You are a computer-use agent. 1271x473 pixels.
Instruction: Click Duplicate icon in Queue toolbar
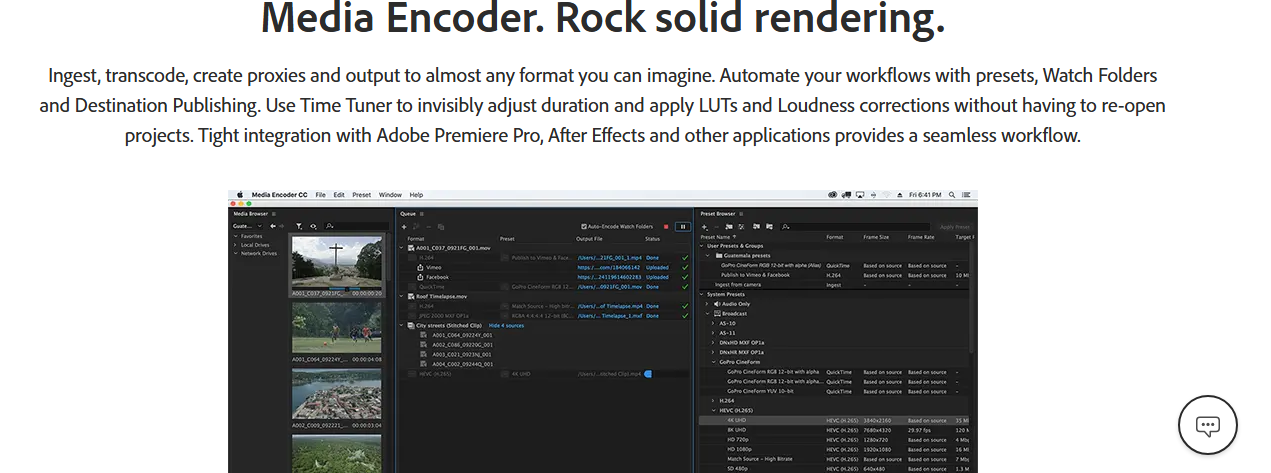coord(441,227)
